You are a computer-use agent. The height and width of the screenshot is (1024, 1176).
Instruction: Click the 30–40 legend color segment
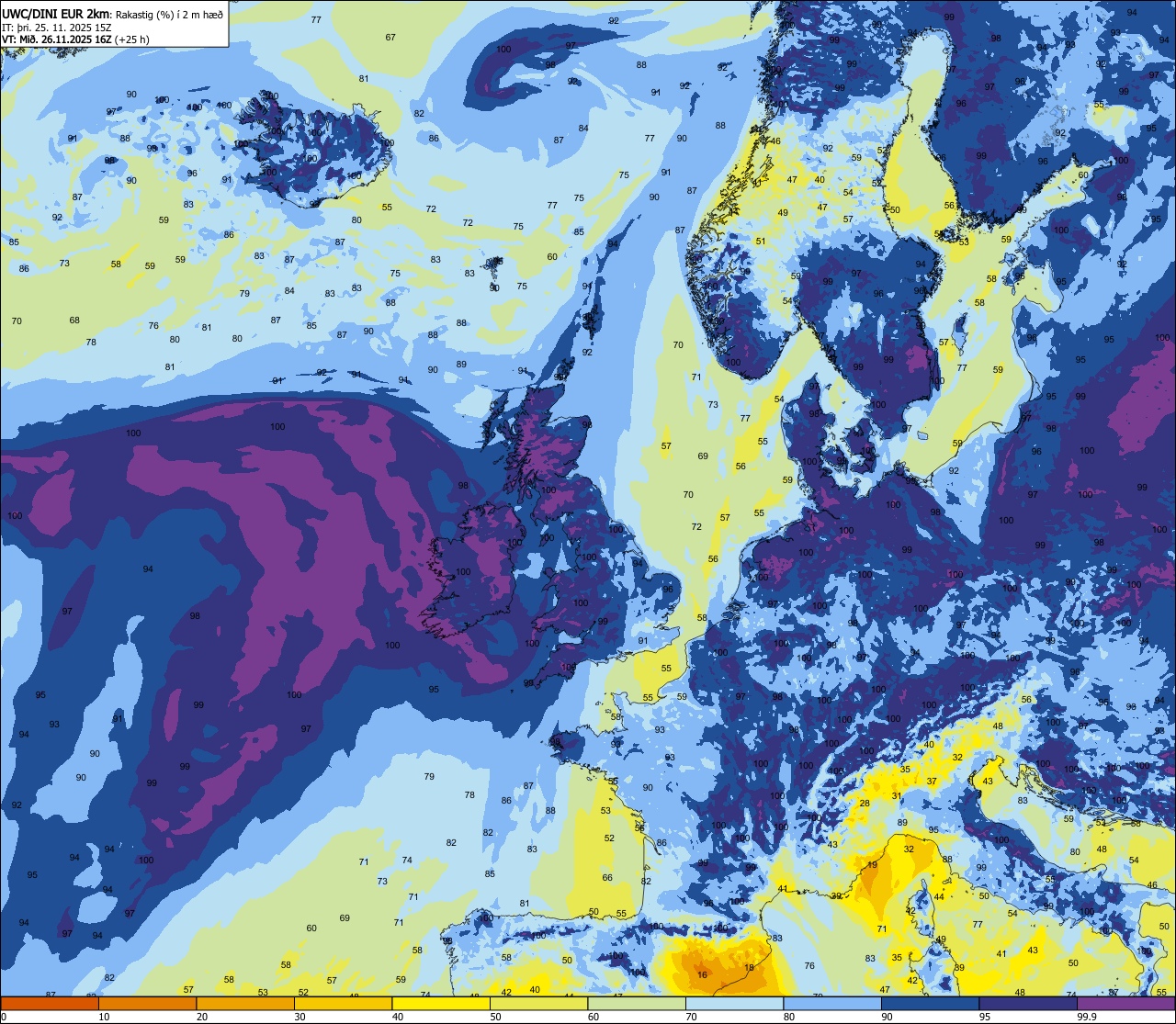tap(343, 1003)
